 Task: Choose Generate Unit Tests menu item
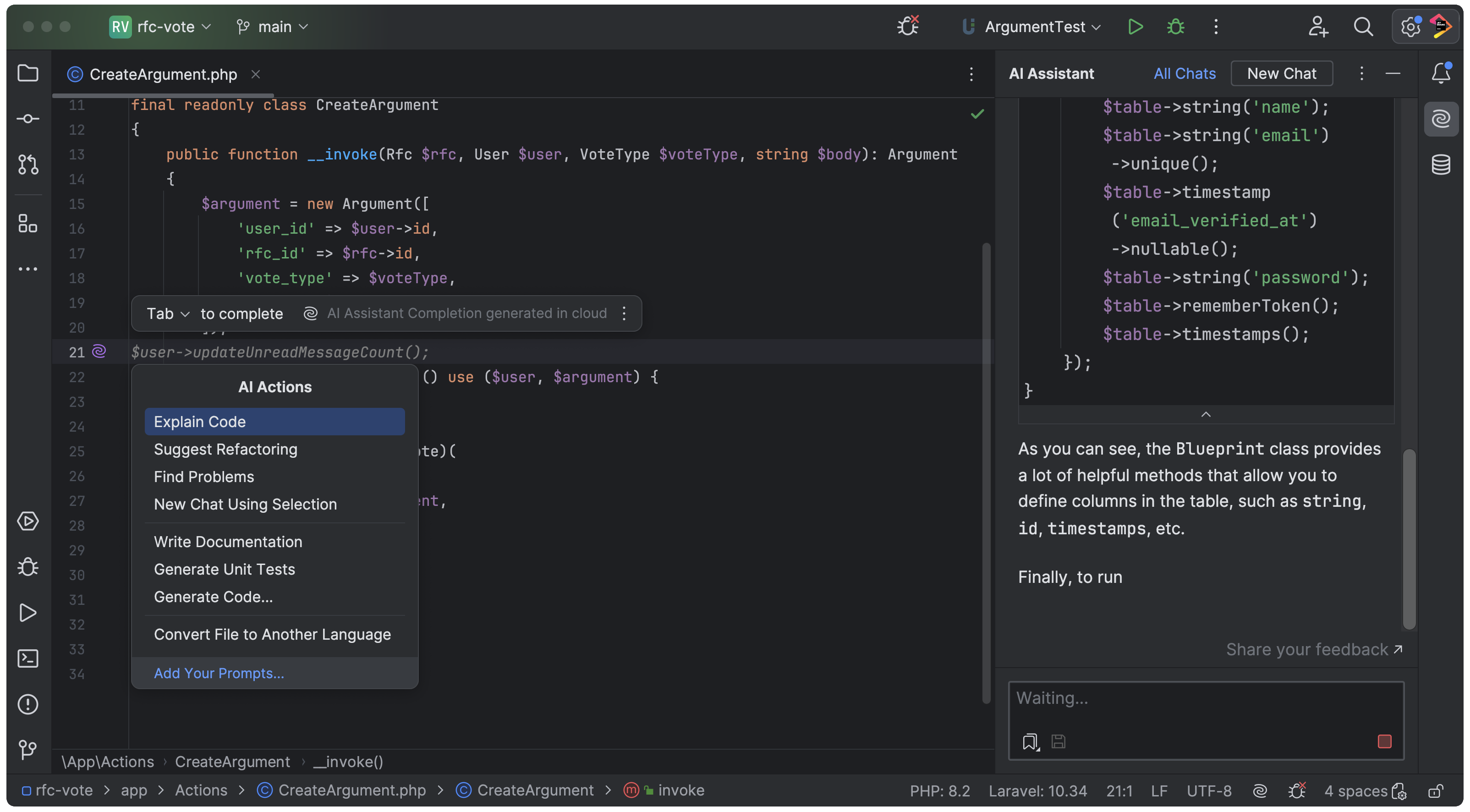[224, 569]
